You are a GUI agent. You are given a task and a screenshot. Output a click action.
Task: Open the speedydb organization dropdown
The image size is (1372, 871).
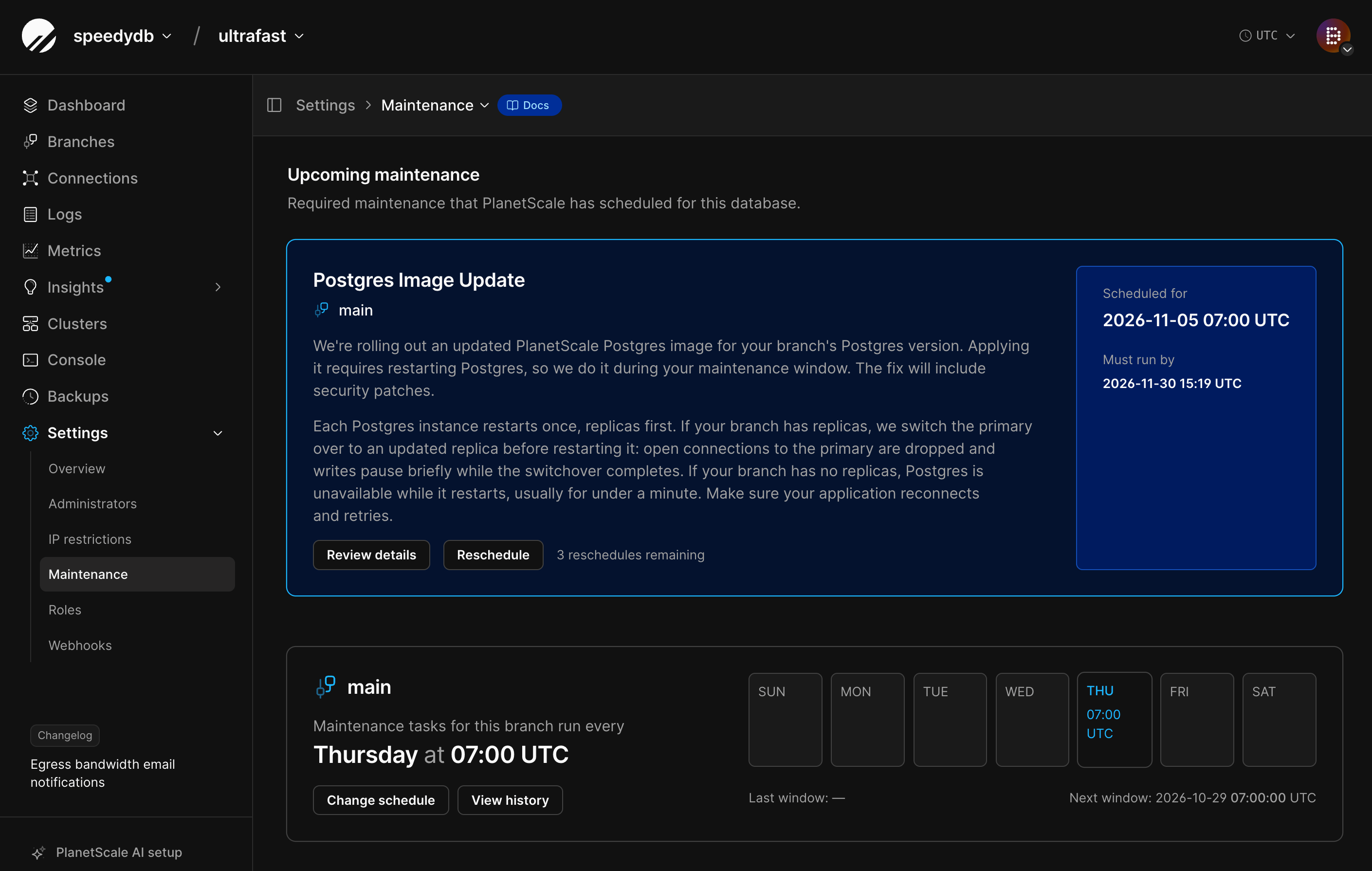(x=123, y=36)
